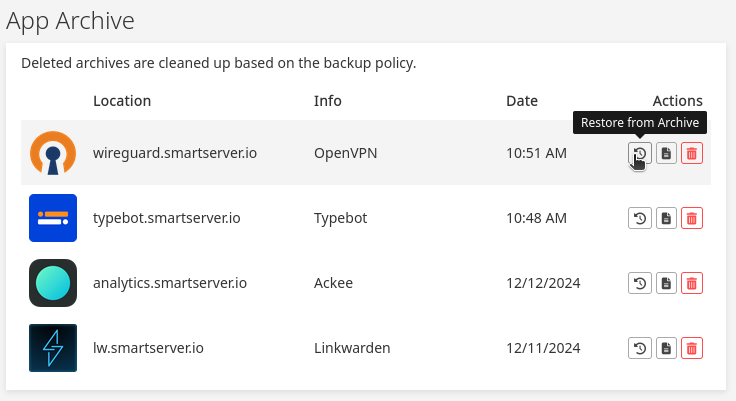This screenshot has width=736, height=401.
Task: Restore analytics.smartserver.io from archive
Action: [639, 283]
